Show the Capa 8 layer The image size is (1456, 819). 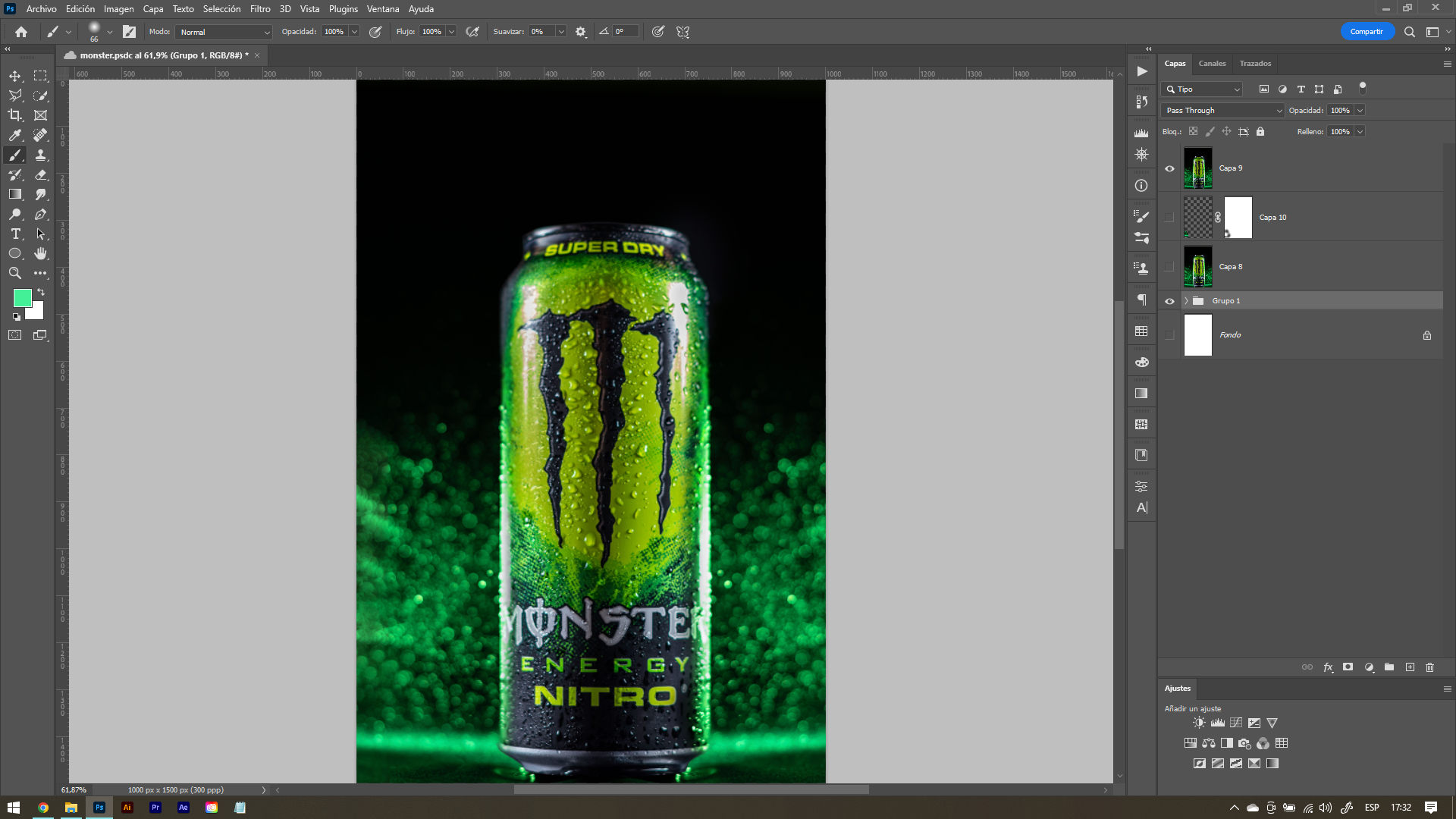[1169, 267]
